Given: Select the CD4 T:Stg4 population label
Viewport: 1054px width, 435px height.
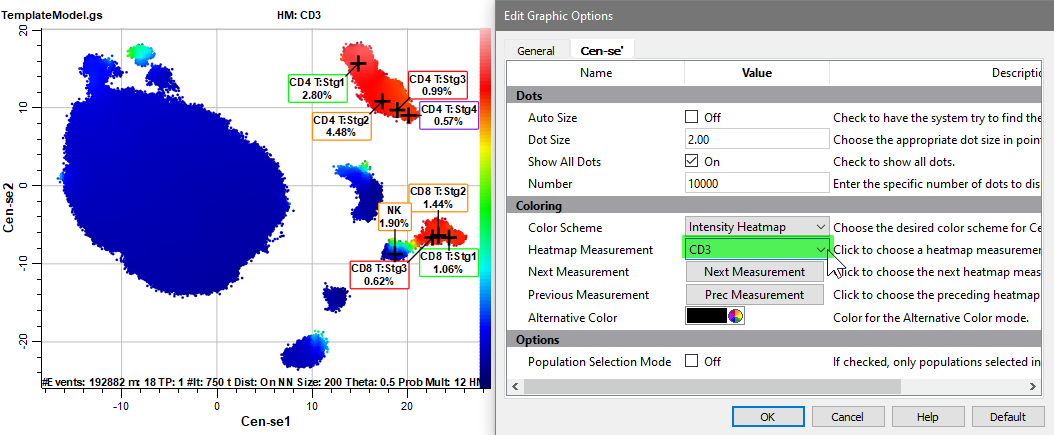Looking at the screenshot, I should click(x=448, y=115).
